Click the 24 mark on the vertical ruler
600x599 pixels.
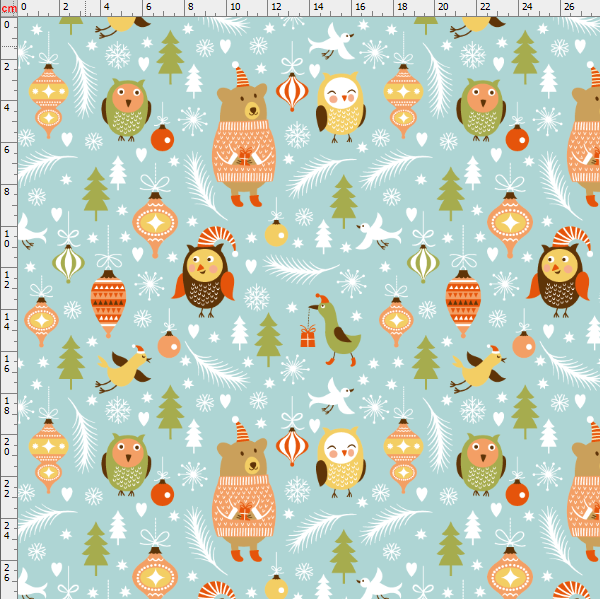7,530
